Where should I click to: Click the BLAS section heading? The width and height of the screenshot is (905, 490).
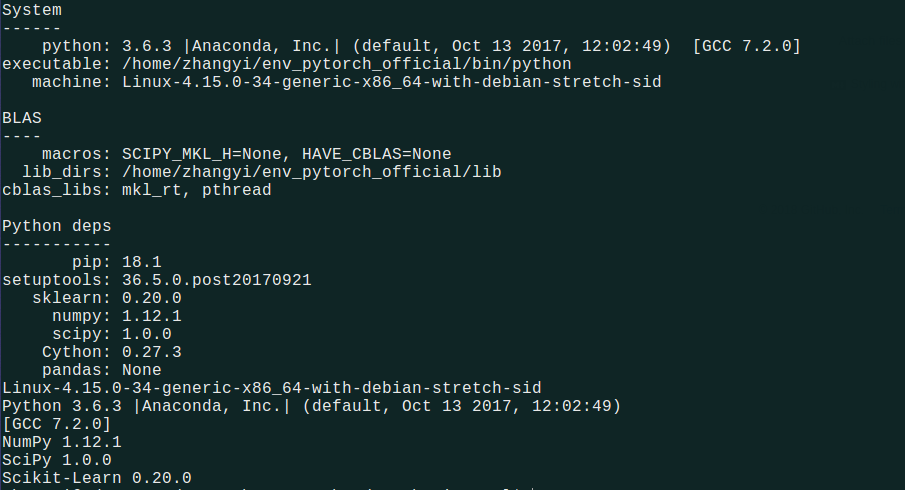pyautogui.click(x=22, y=118)
